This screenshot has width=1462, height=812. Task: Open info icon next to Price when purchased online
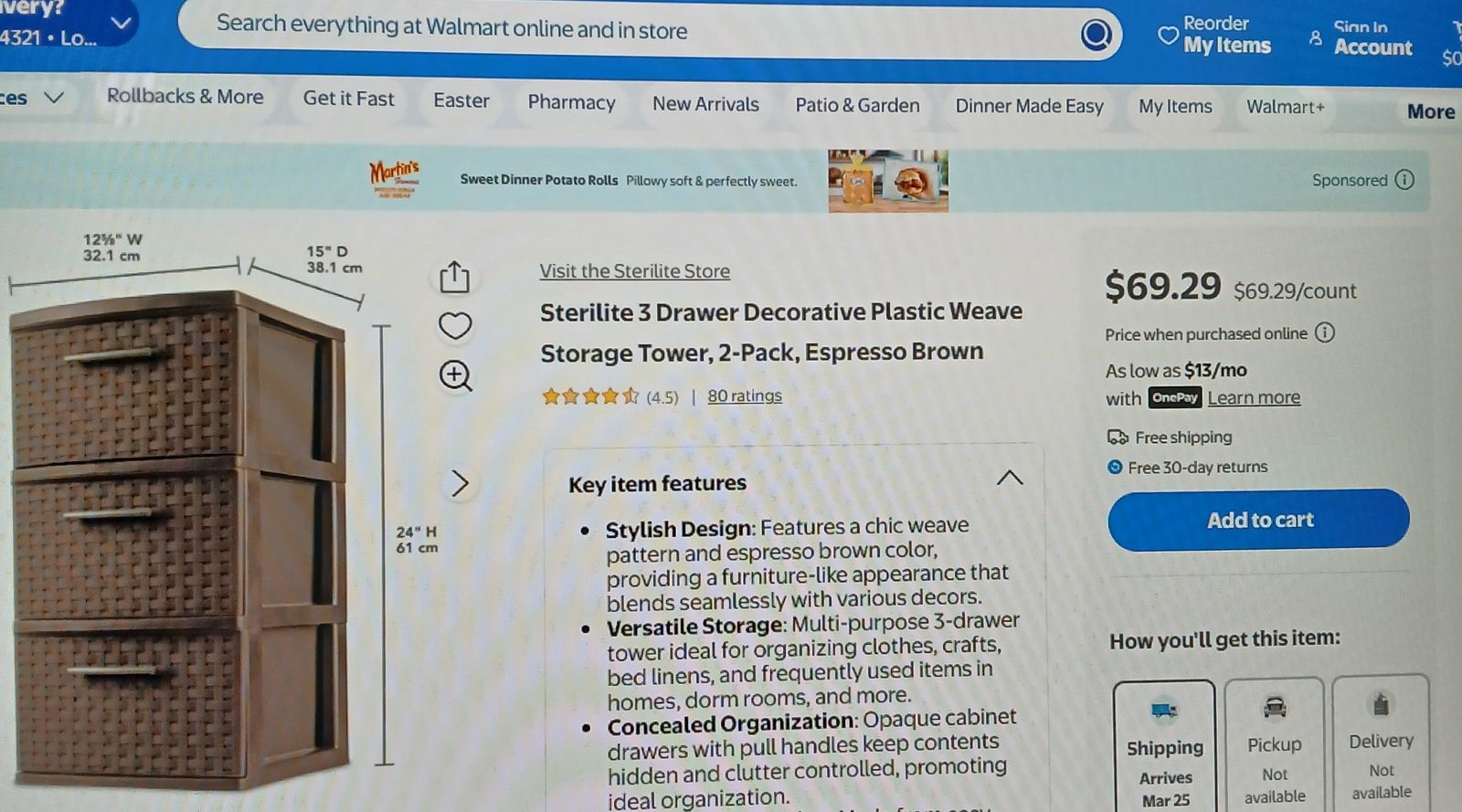(x=1325, y=332)
